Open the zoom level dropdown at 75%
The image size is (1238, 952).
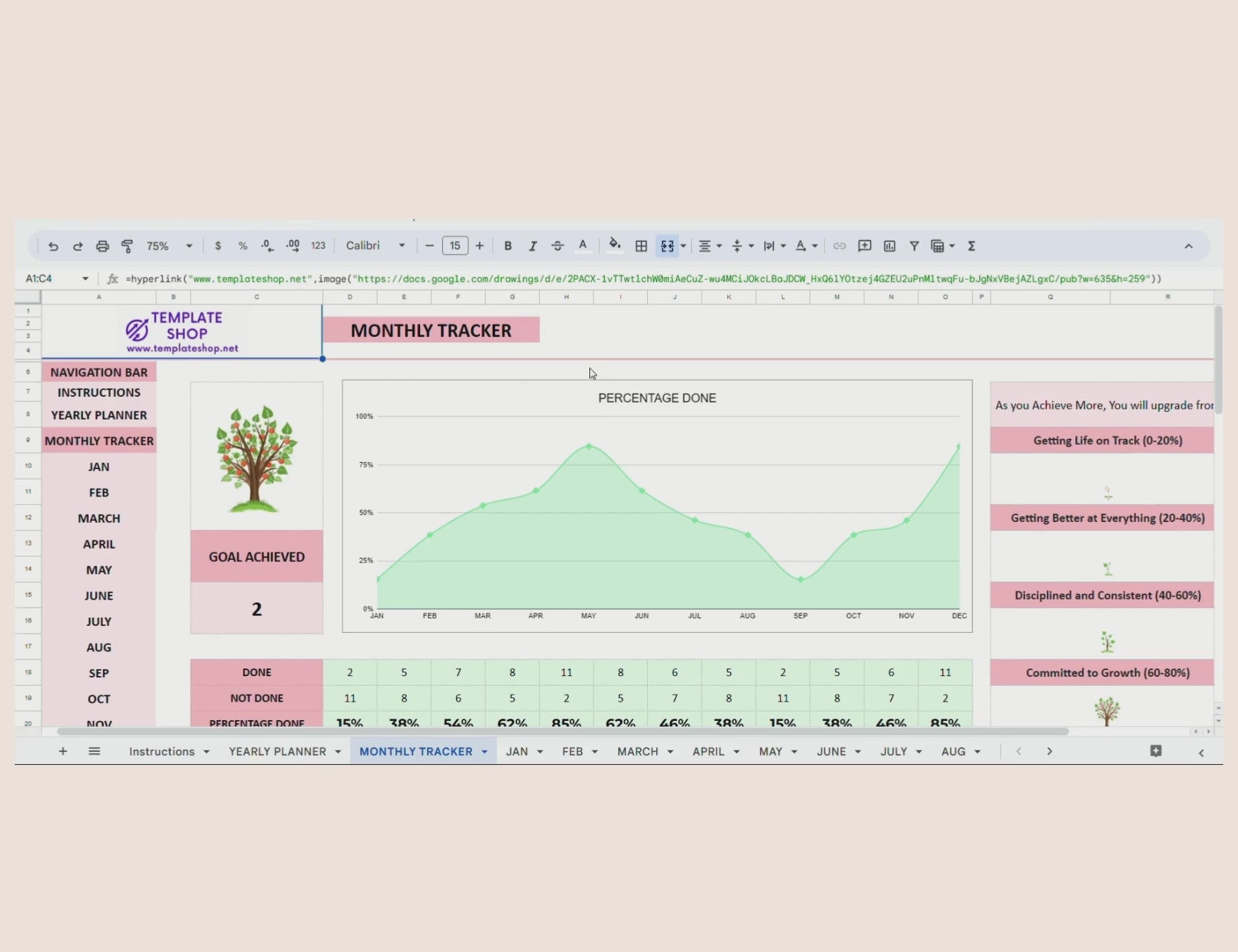pos(169,246)
